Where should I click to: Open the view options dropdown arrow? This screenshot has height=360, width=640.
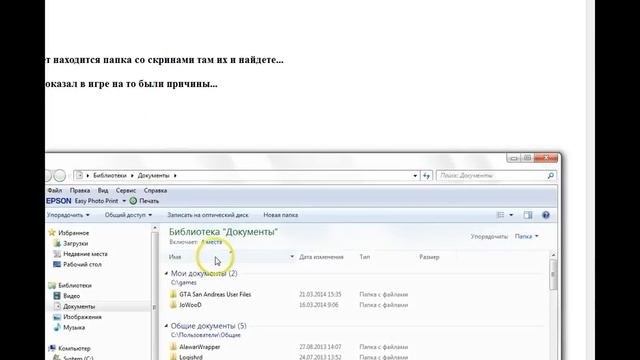tap(511, 215)
